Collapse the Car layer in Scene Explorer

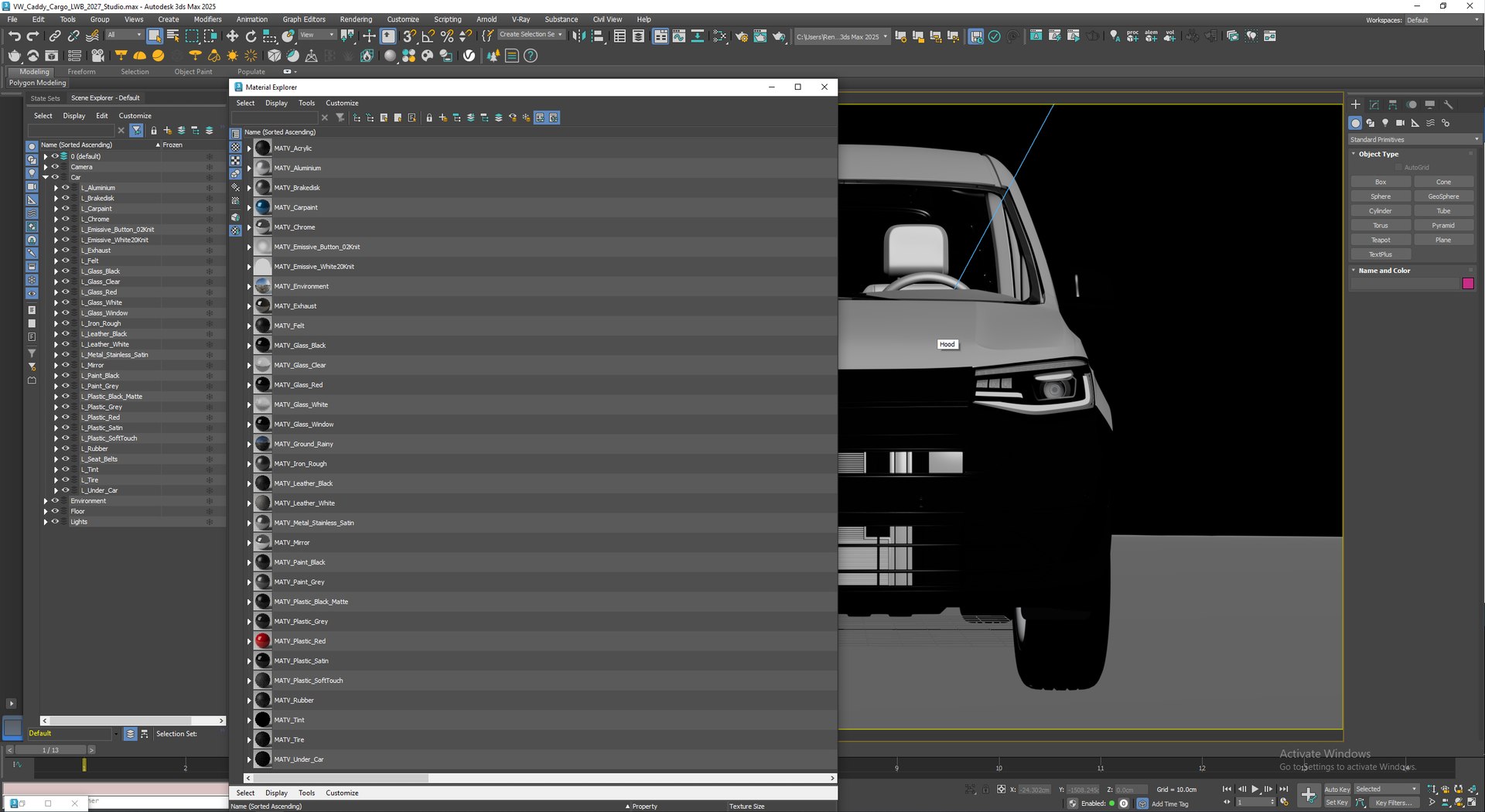pos(46,177)
